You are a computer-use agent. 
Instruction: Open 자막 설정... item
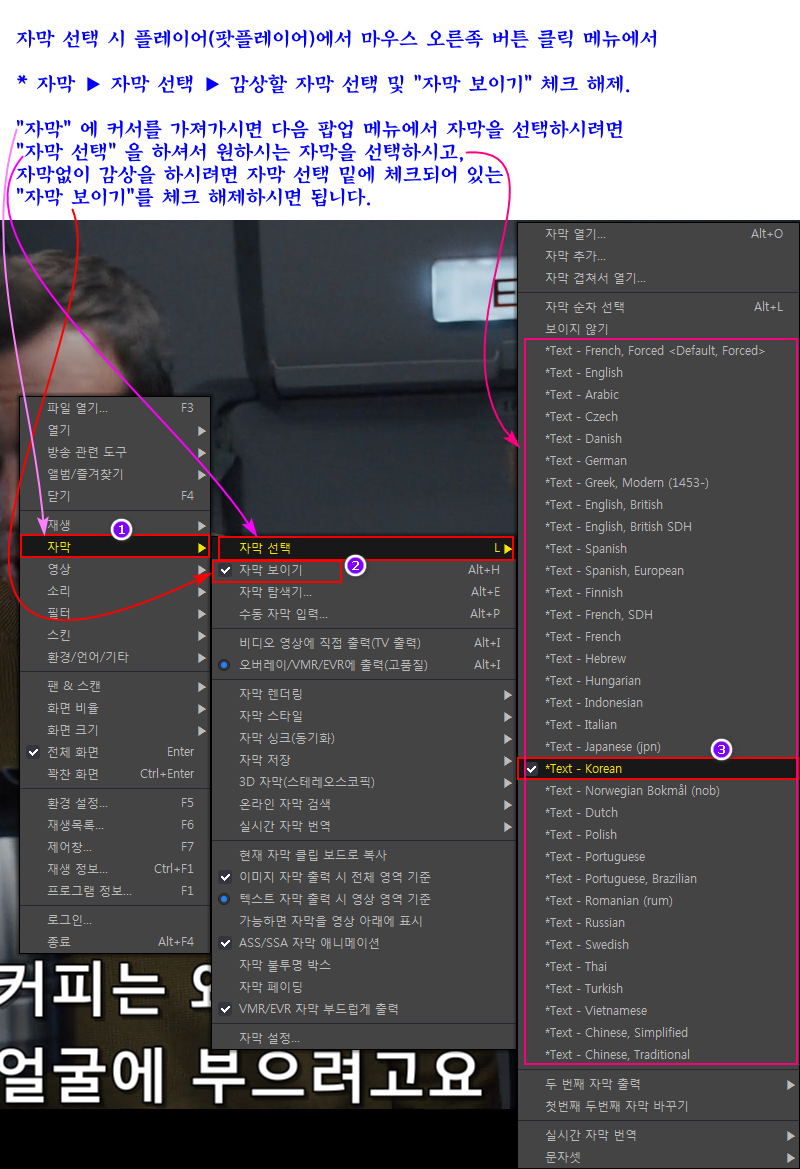(x=364, y=1038)
